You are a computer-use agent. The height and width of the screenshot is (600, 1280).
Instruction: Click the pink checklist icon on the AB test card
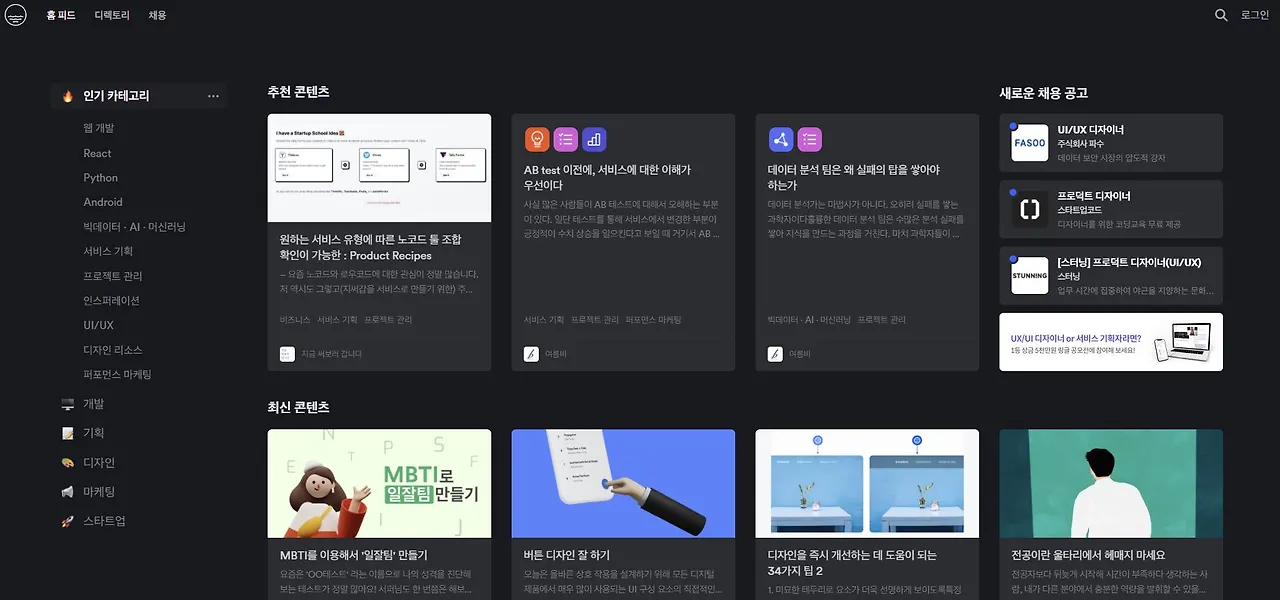point(565,138)
